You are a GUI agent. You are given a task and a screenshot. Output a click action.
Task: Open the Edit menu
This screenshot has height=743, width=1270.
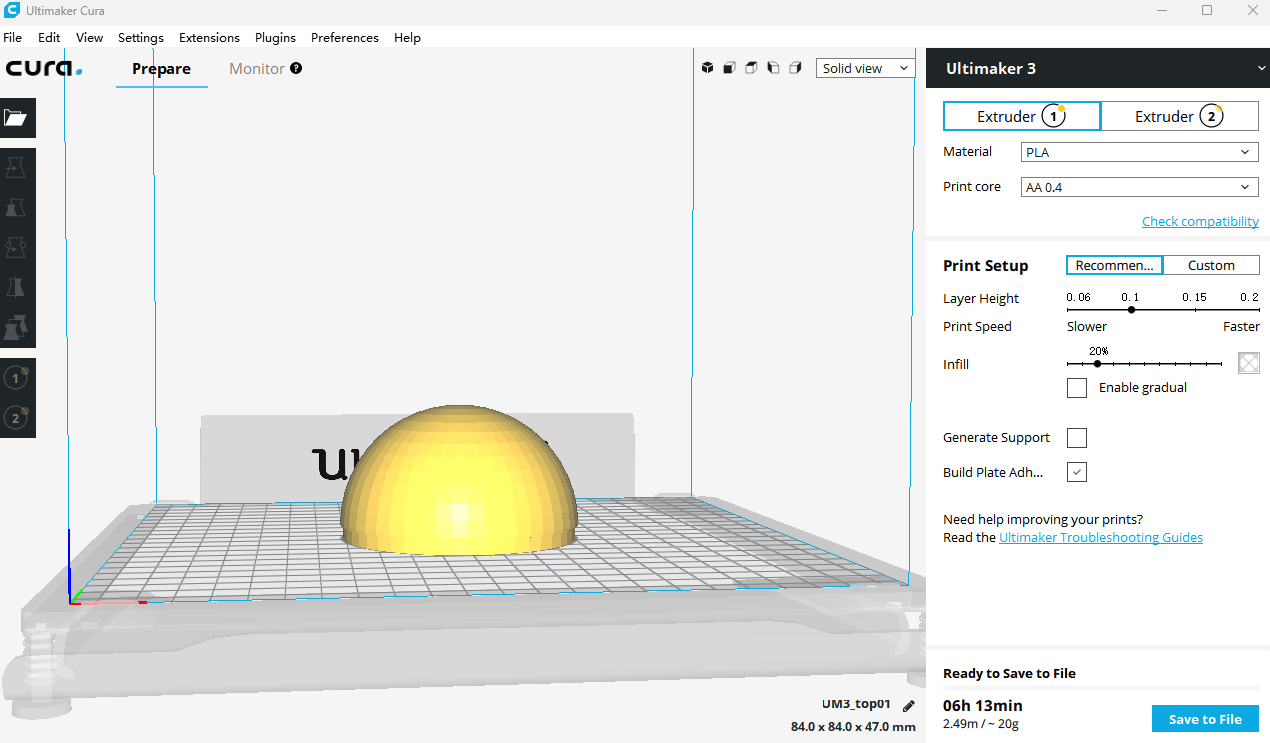point(49,37)
